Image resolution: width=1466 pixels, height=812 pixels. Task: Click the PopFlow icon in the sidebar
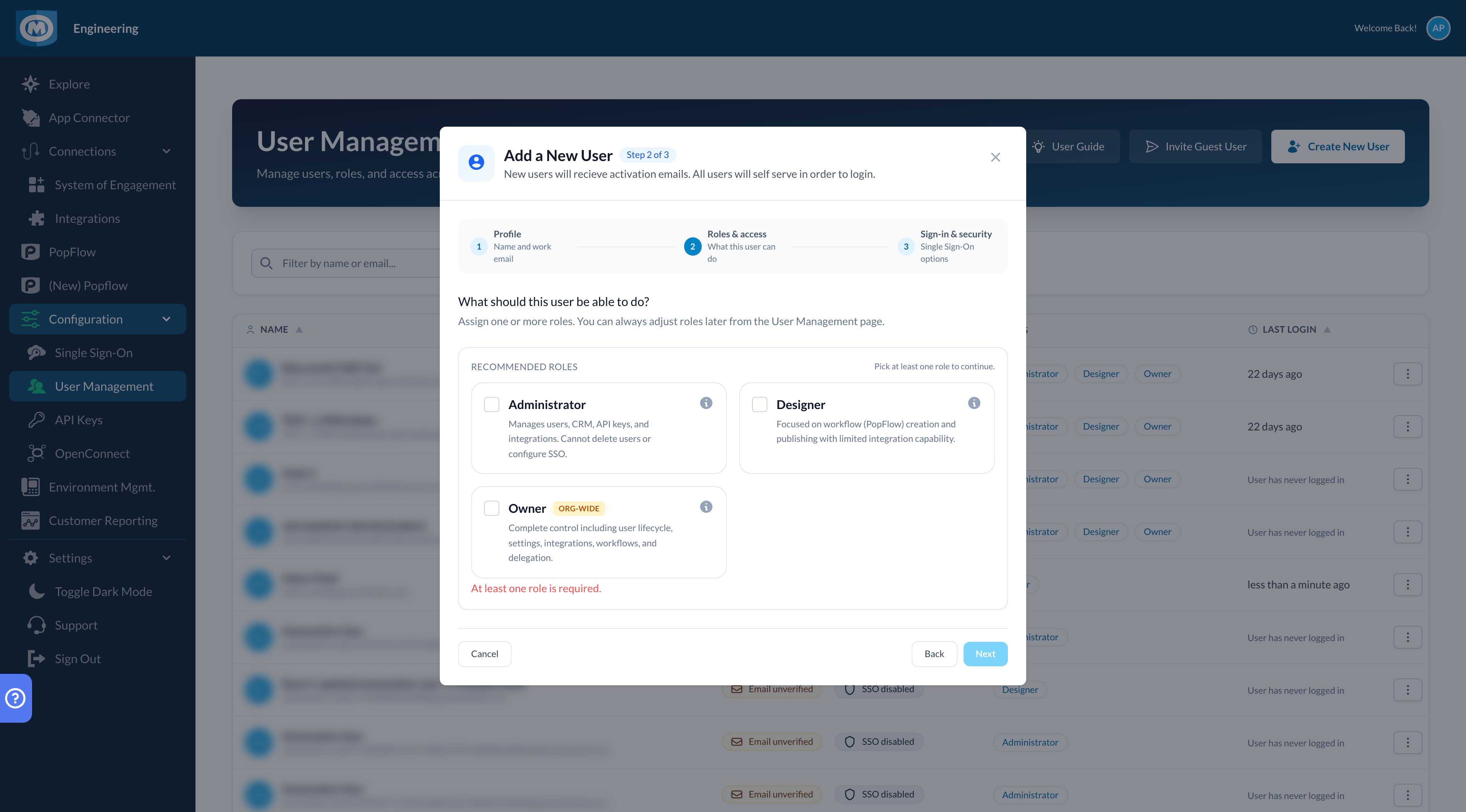30,252
